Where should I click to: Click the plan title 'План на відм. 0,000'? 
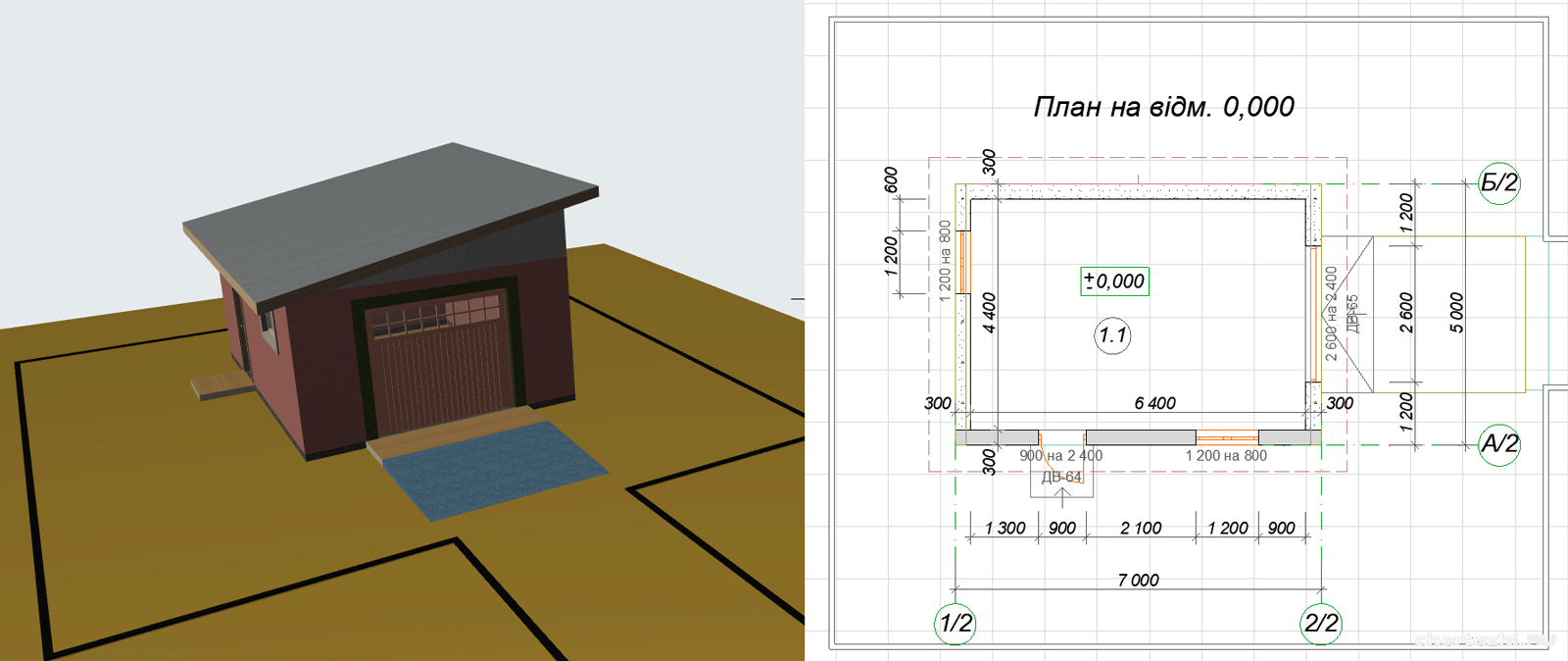pos(1163,107)
